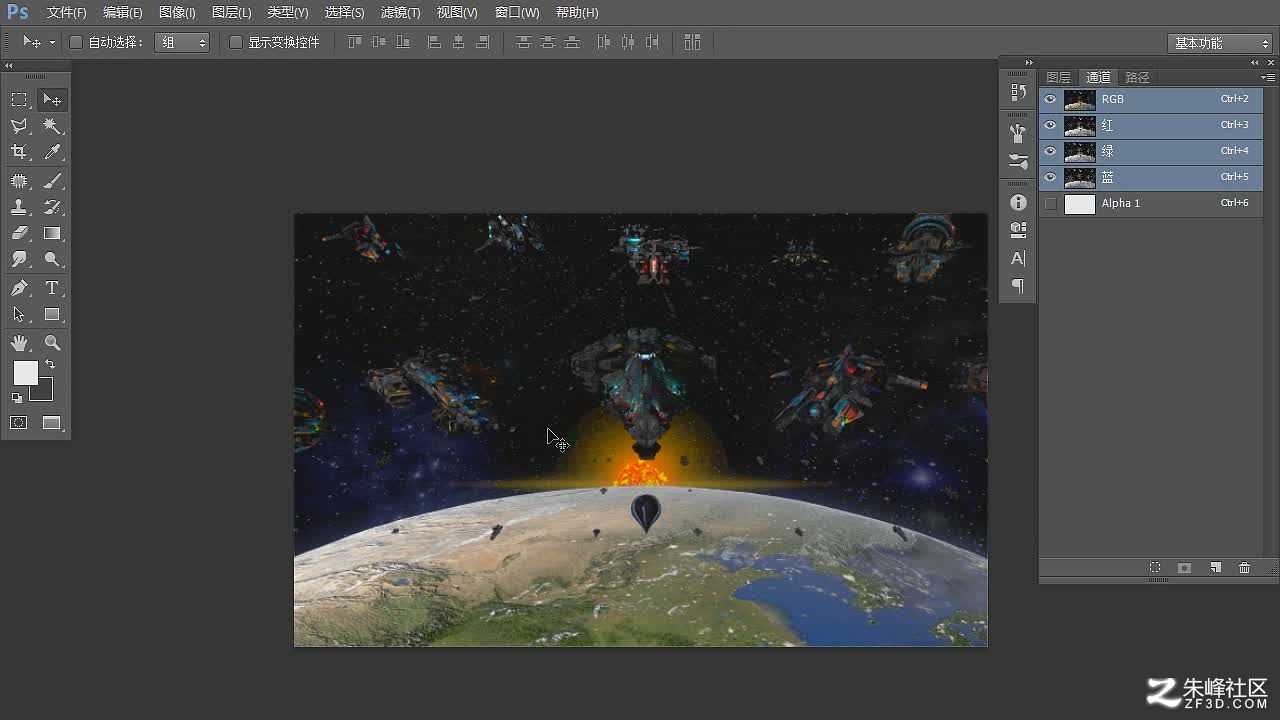1280x720 pixels.
Task: Select the Brush tool
Action: (52, 181)
